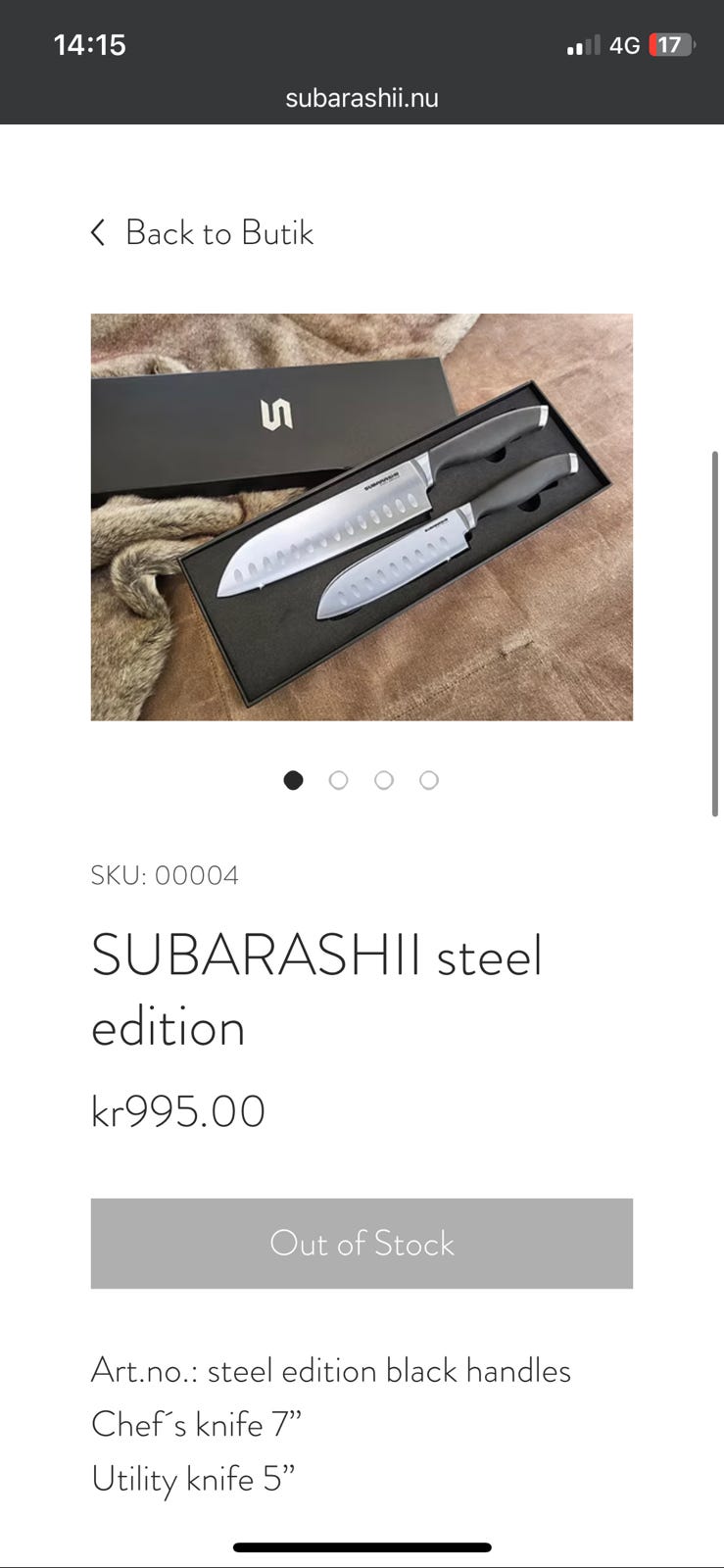Tap the cellular signal strength icon

point(584,45)
